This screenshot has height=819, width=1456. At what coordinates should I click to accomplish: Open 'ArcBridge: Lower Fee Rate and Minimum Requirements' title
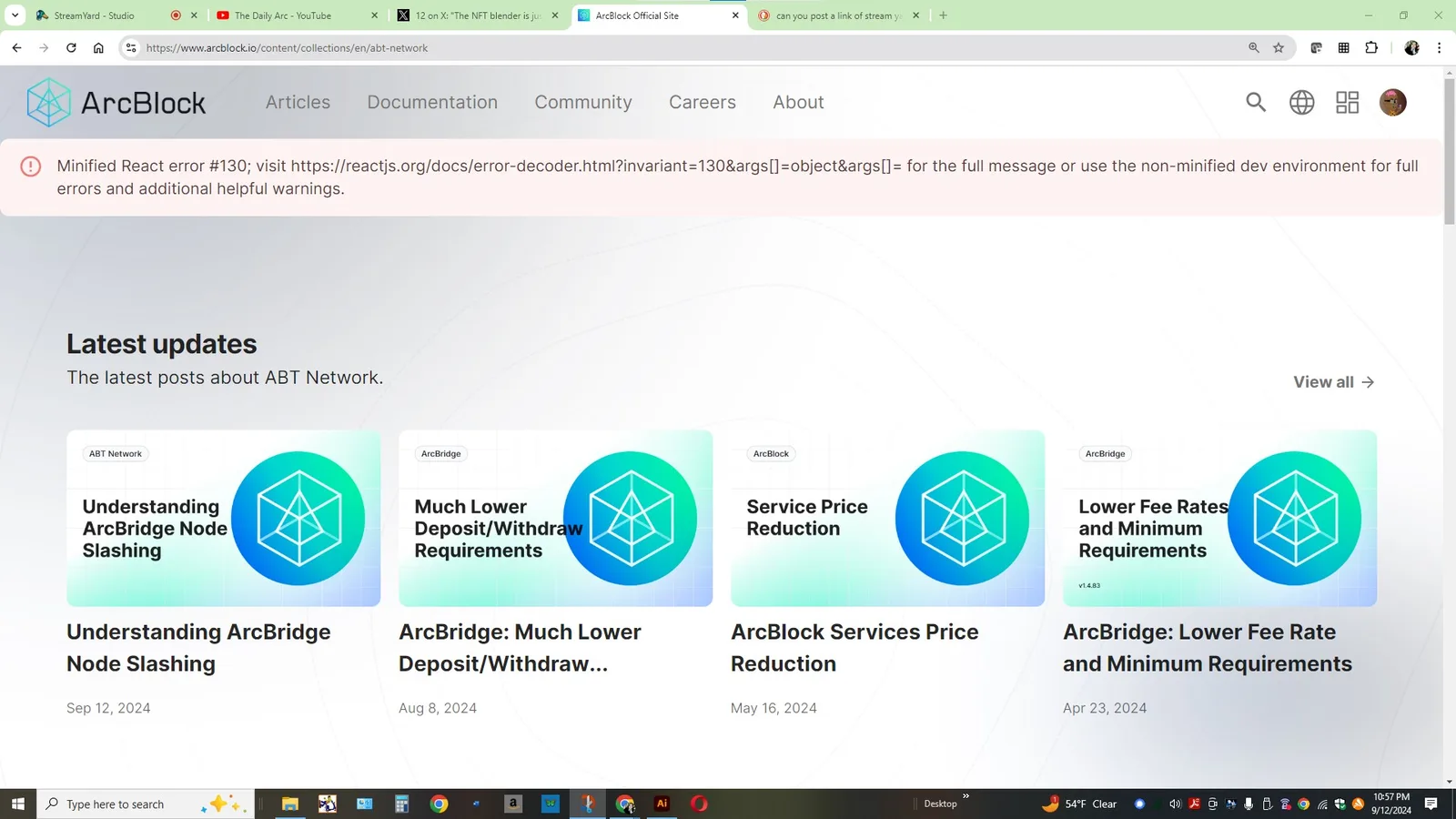[1208, 648]
